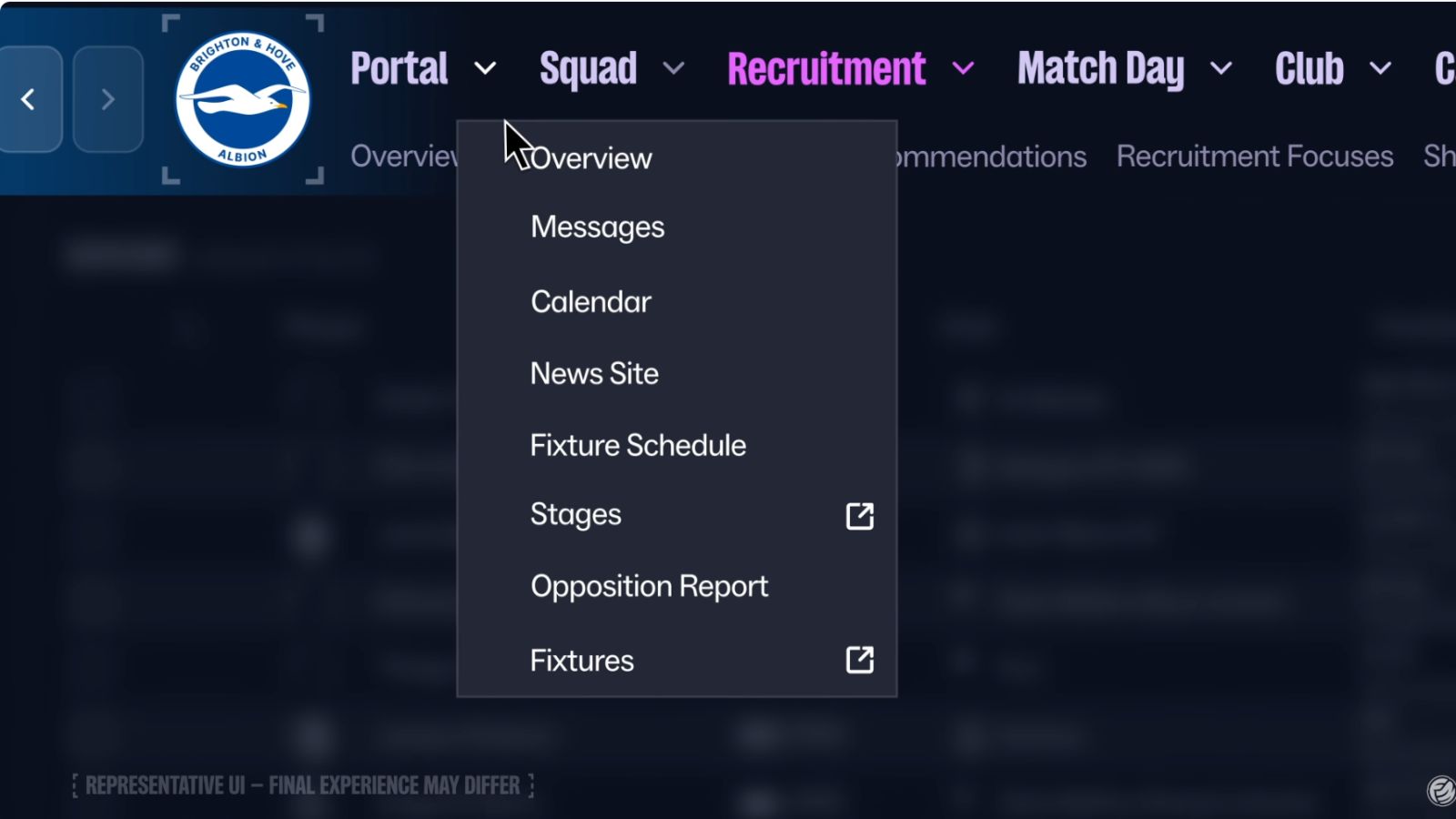Select Calendar in the dropdown menu
Viewport: 1456px width, 819px height.
(591, 301)
